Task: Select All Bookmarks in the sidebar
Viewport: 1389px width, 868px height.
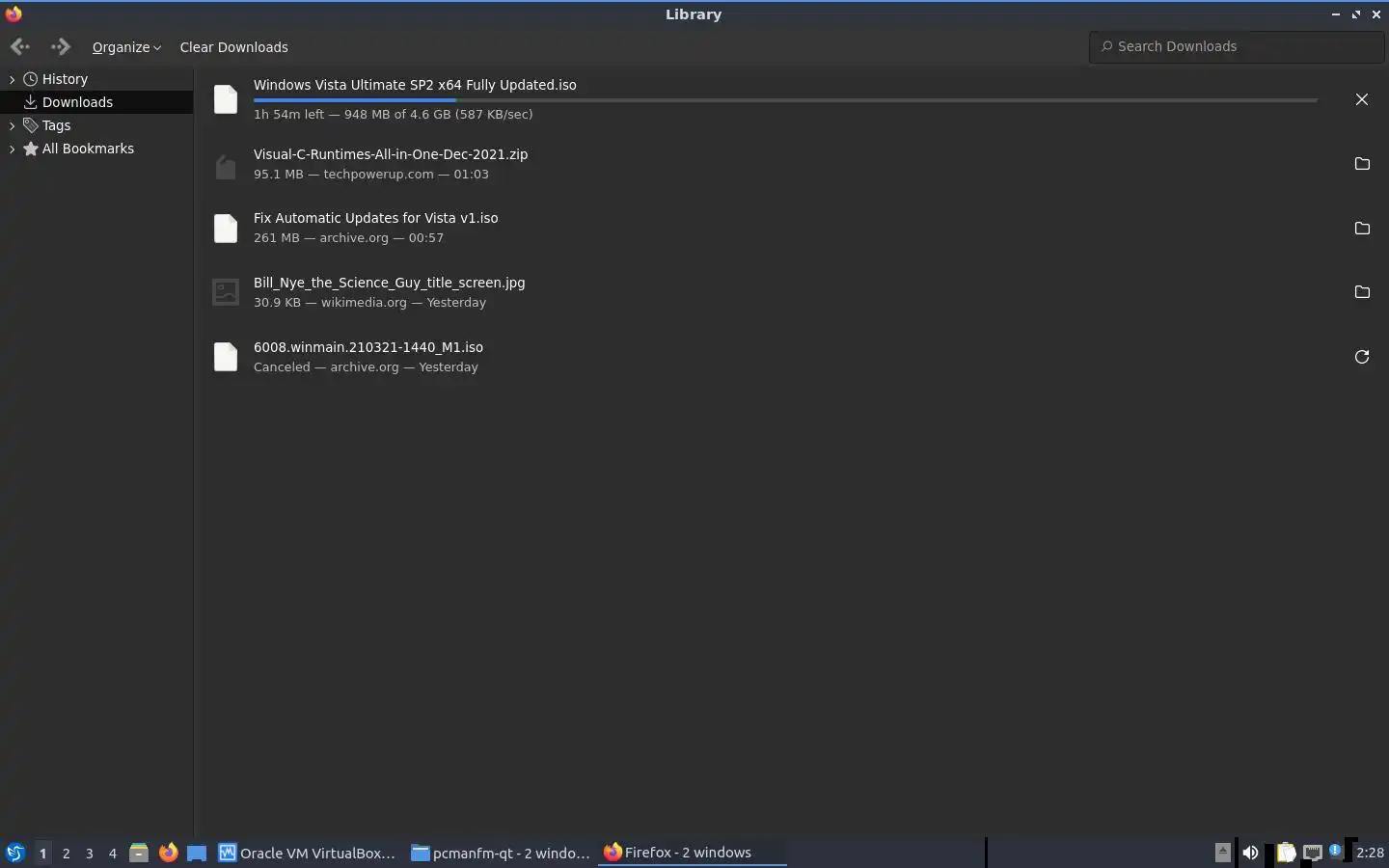Action: (x=88, y=149)
